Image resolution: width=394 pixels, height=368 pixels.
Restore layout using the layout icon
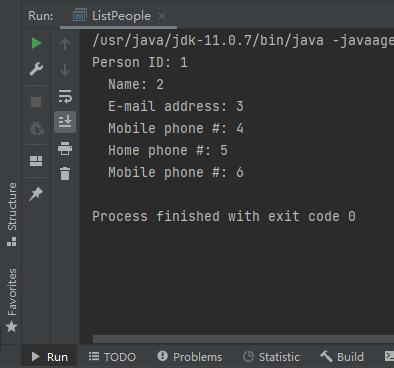tap(36, 161)
